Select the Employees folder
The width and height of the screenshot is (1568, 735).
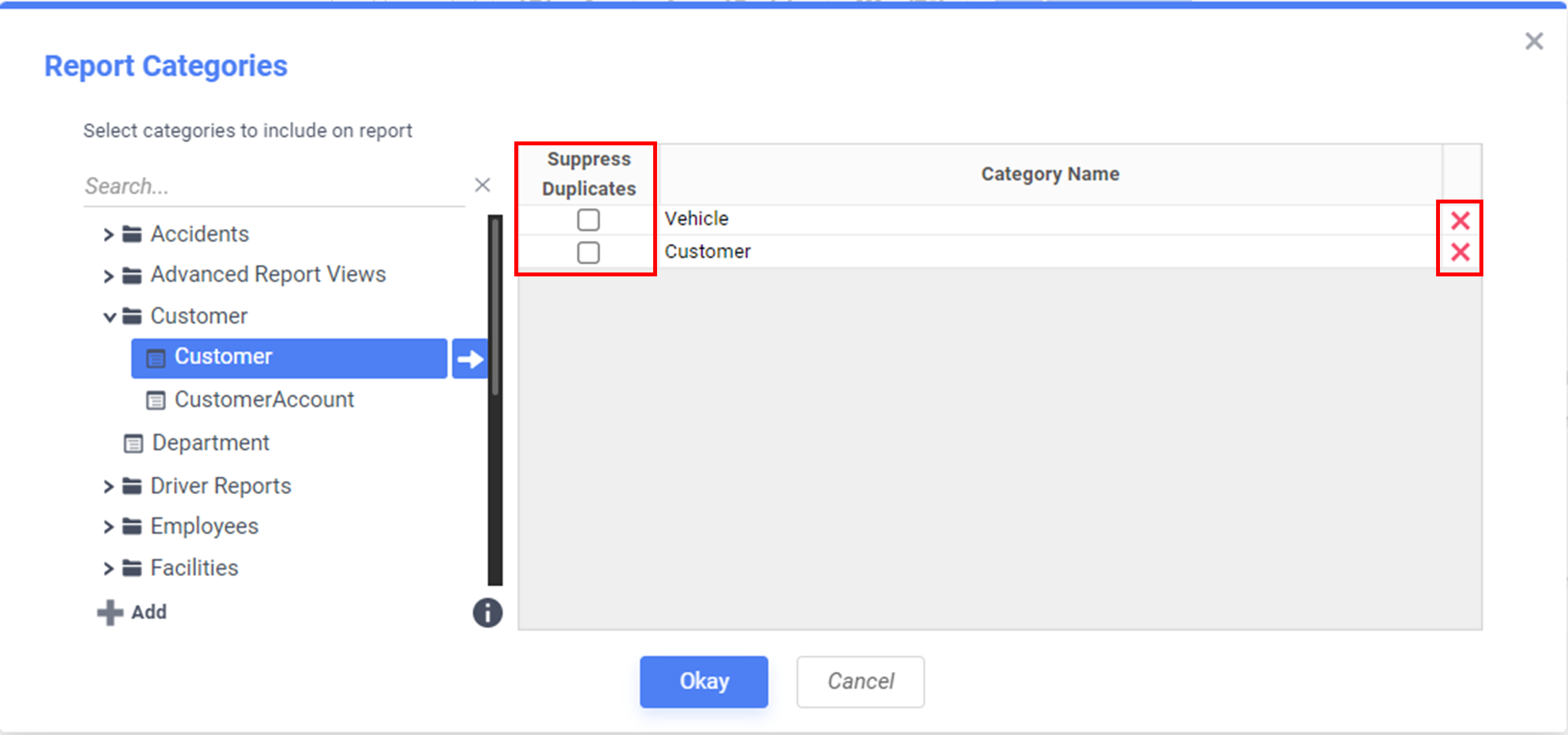point(204,526)
